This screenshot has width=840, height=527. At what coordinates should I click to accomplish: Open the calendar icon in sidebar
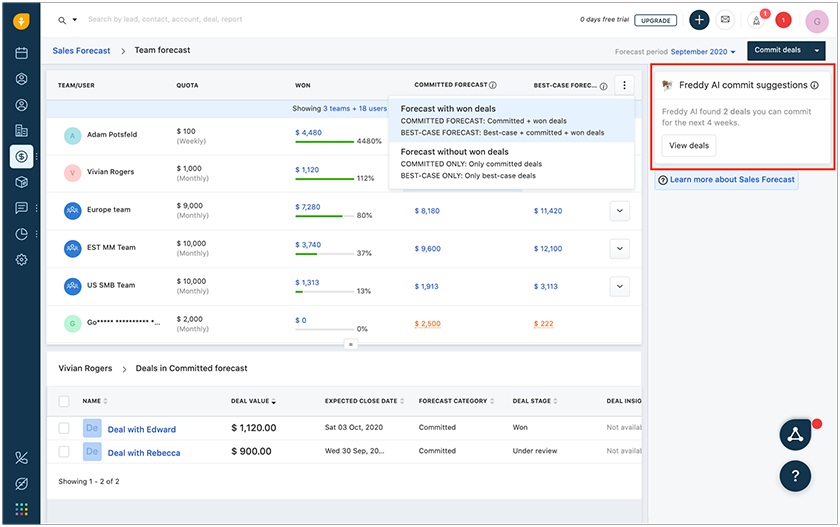point(21,53)
